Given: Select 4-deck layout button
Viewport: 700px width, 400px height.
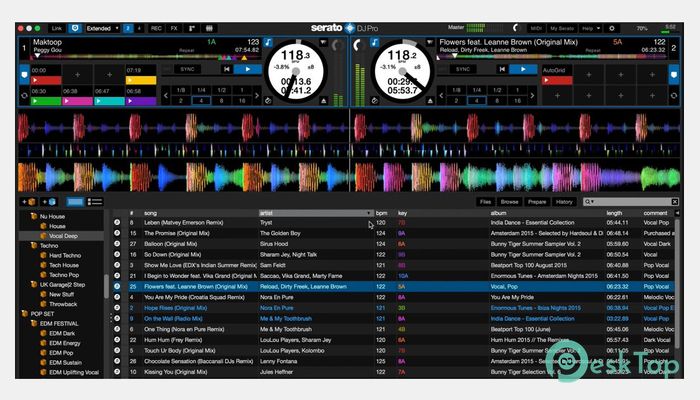Looking at the screenshot, I should pos(139,28).
